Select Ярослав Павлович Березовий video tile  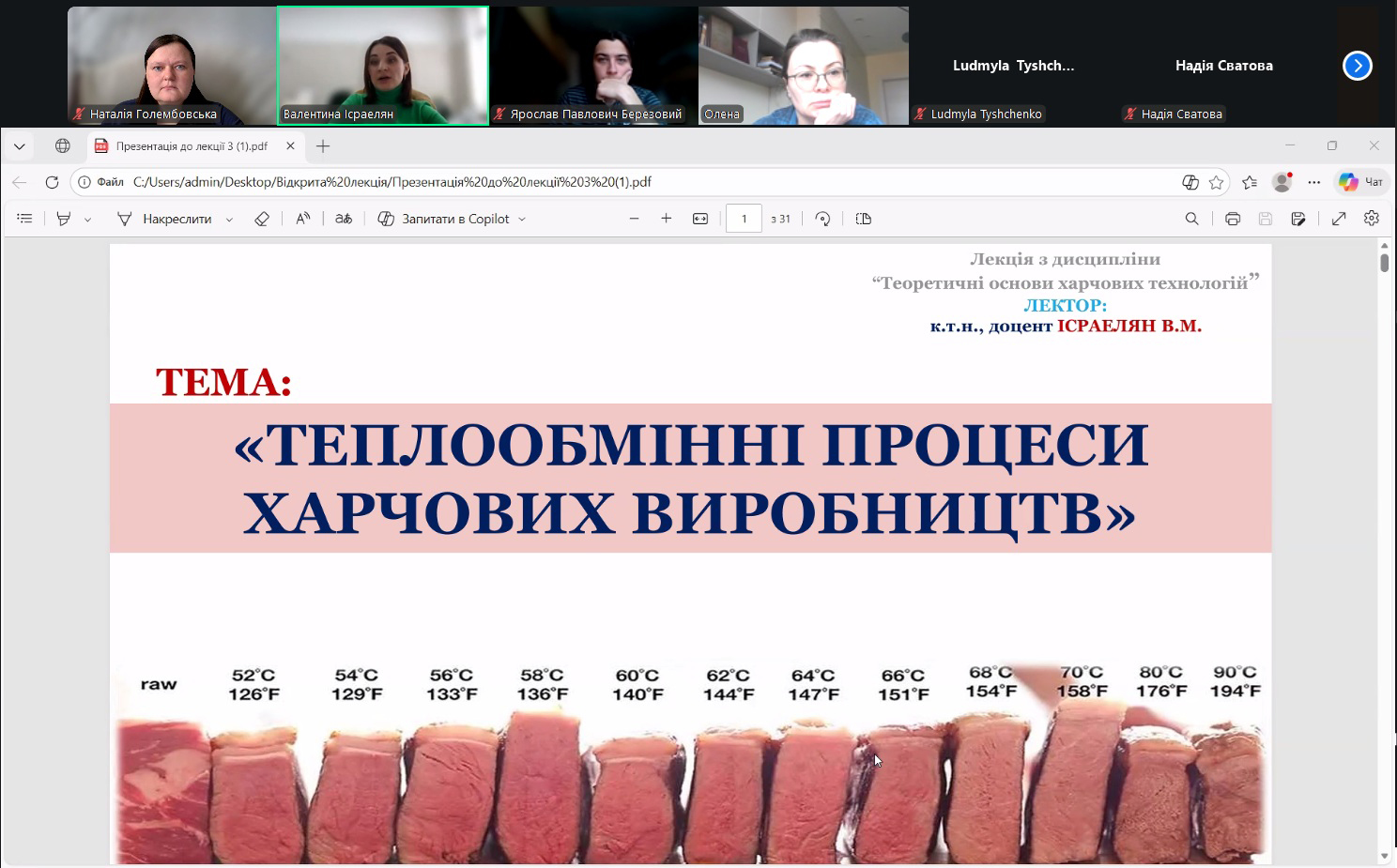(x=593, y=66)
